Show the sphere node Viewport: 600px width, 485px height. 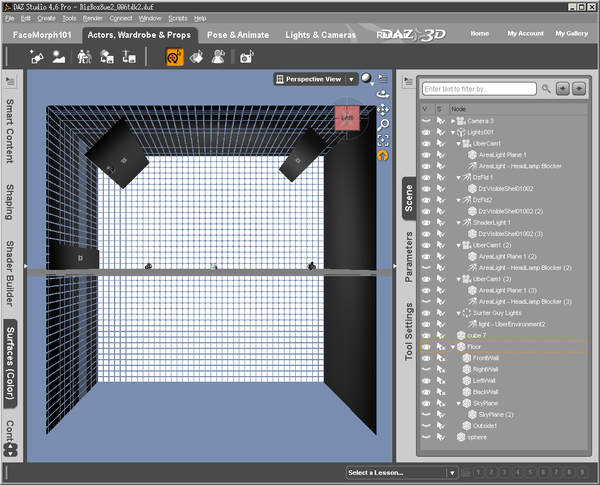[x=426, y=437]
